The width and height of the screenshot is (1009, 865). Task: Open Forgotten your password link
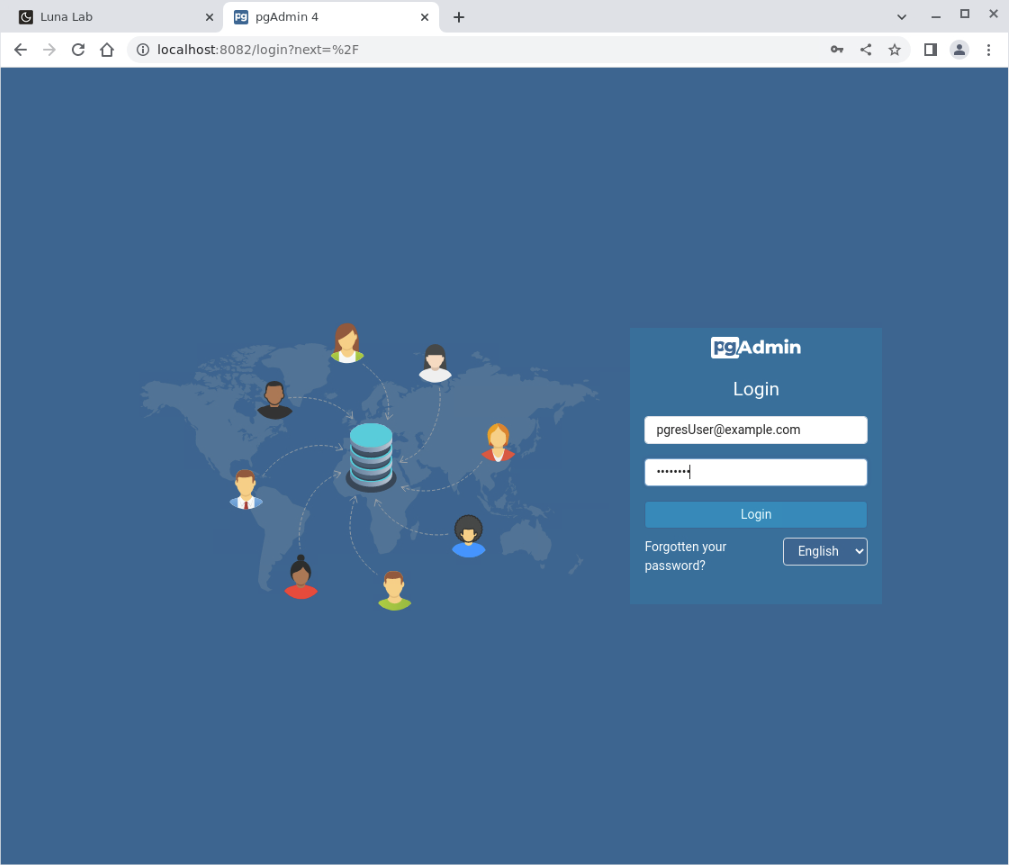point(685,556)
